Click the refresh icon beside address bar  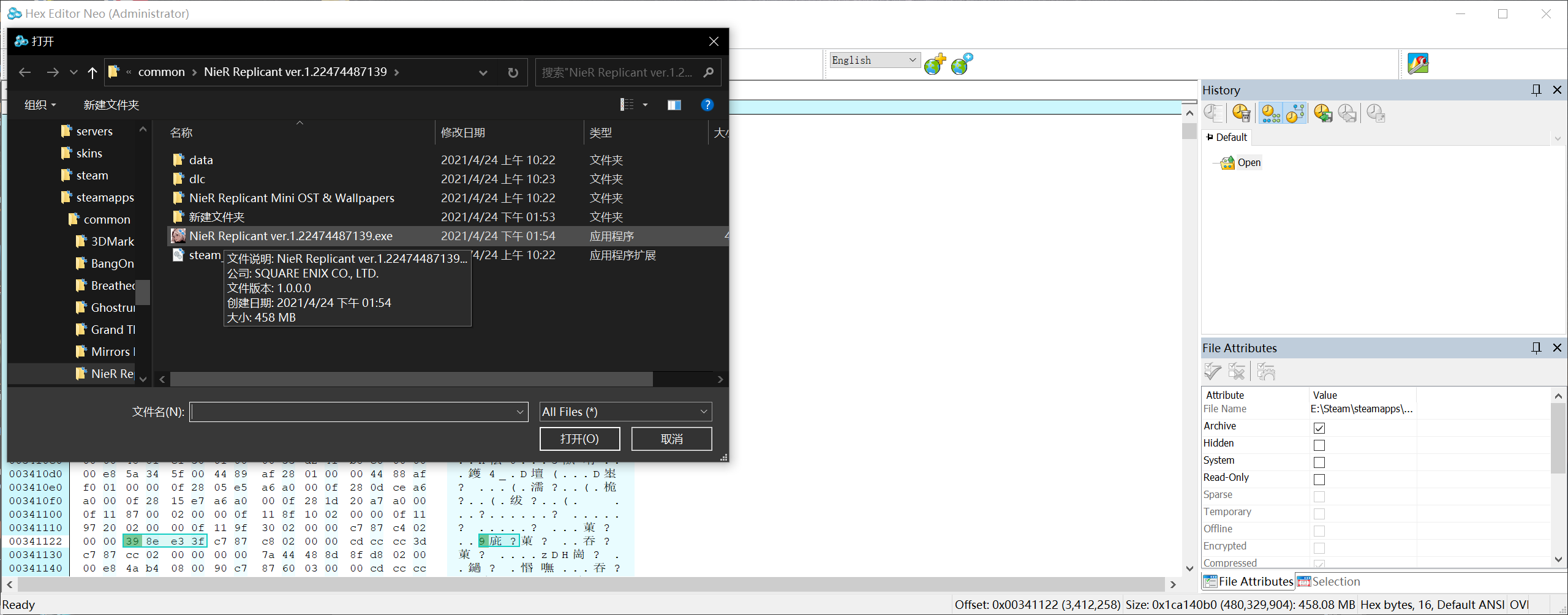[513, 73]
